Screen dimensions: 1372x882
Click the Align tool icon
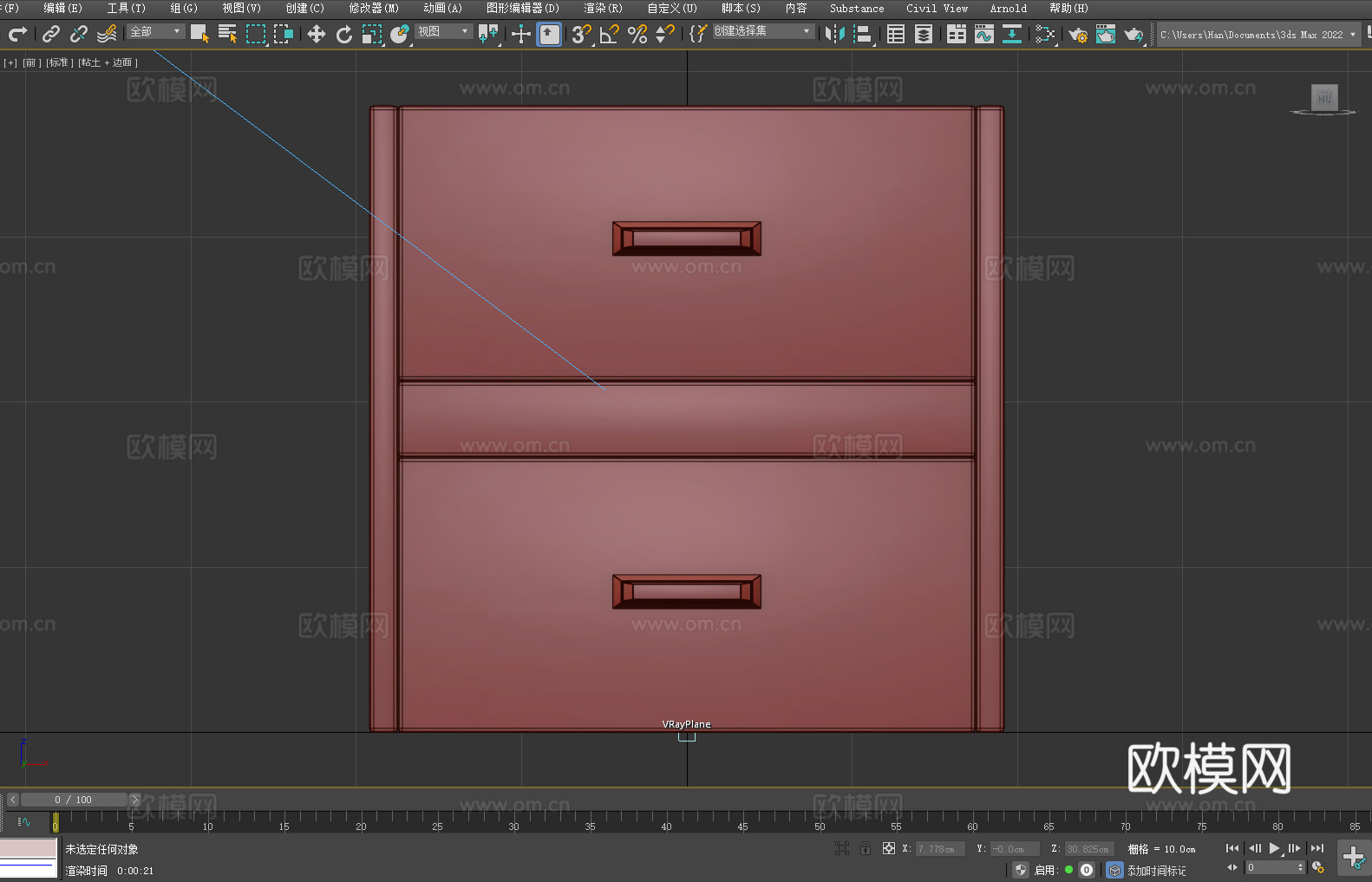(863, 34)
